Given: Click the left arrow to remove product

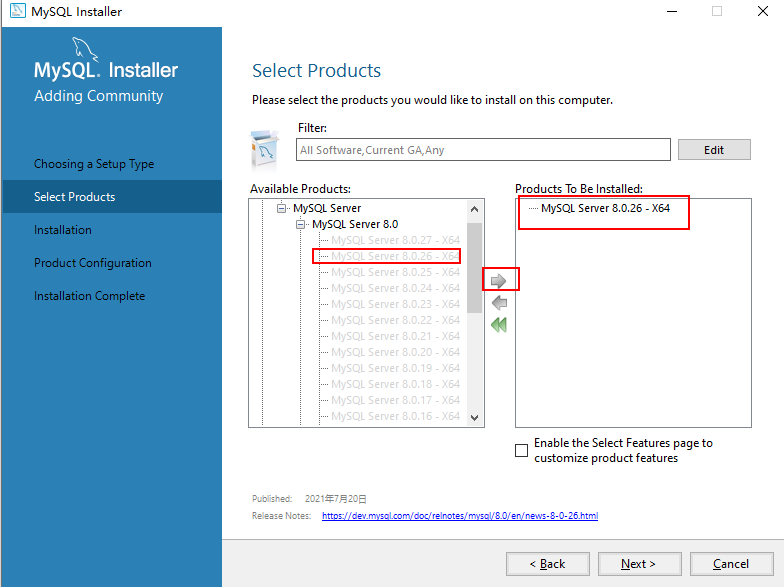Looking at the screenshot, I should coord(498,302).
